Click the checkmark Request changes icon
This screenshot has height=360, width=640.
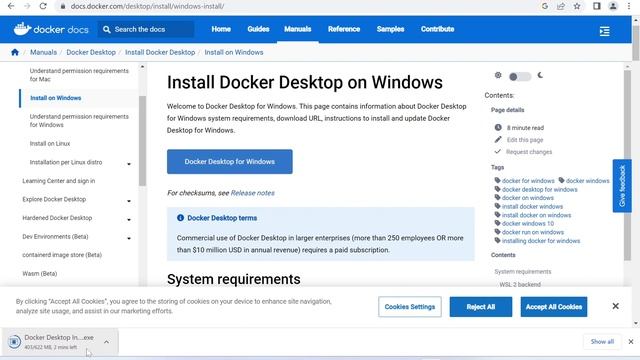tap(498, 151)
